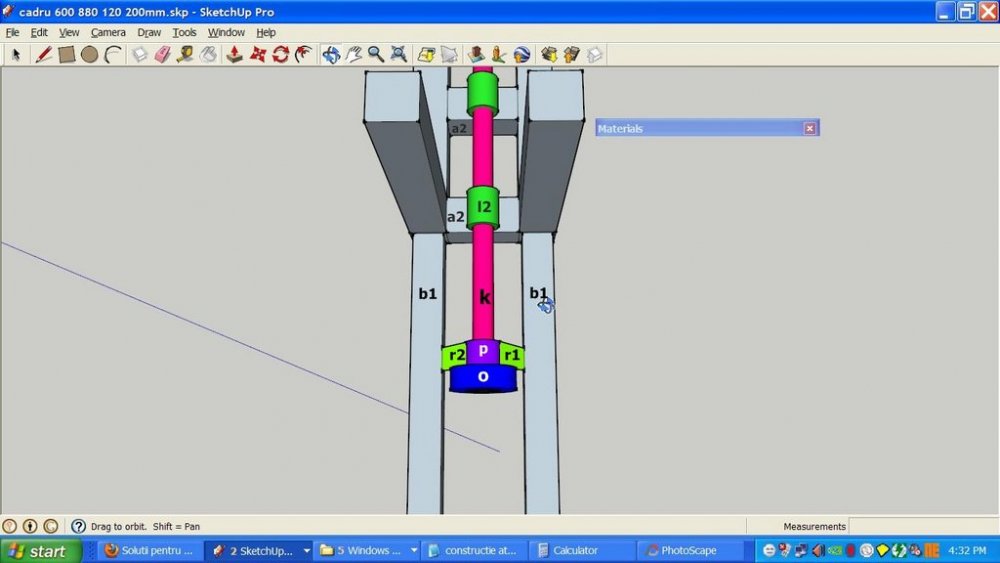Switch to Calculator in taskbar
This screenshot has height=563, width=1000.
[582, 550]
